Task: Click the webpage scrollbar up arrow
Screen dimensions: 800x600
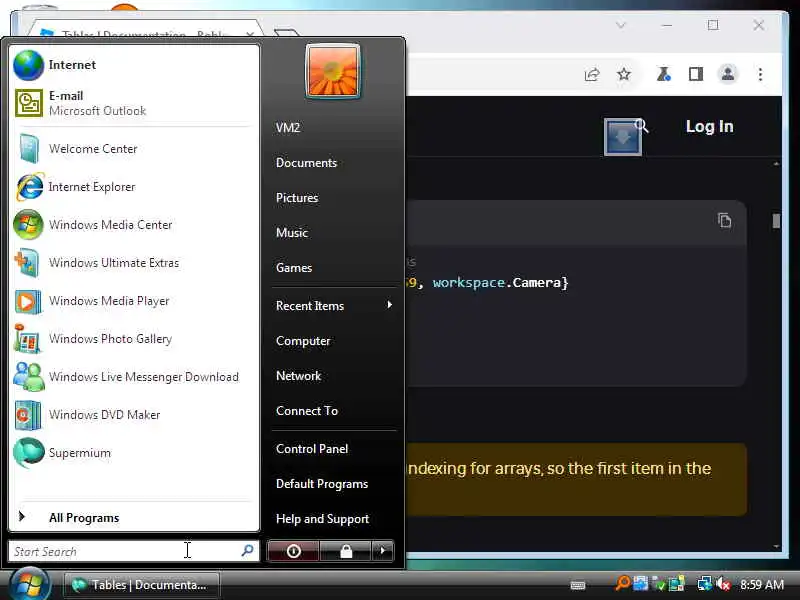Action: 776,164
